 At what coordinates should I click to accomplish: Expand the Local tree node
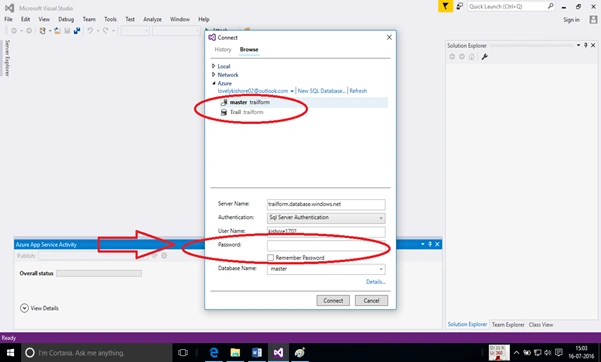point(214,66)
